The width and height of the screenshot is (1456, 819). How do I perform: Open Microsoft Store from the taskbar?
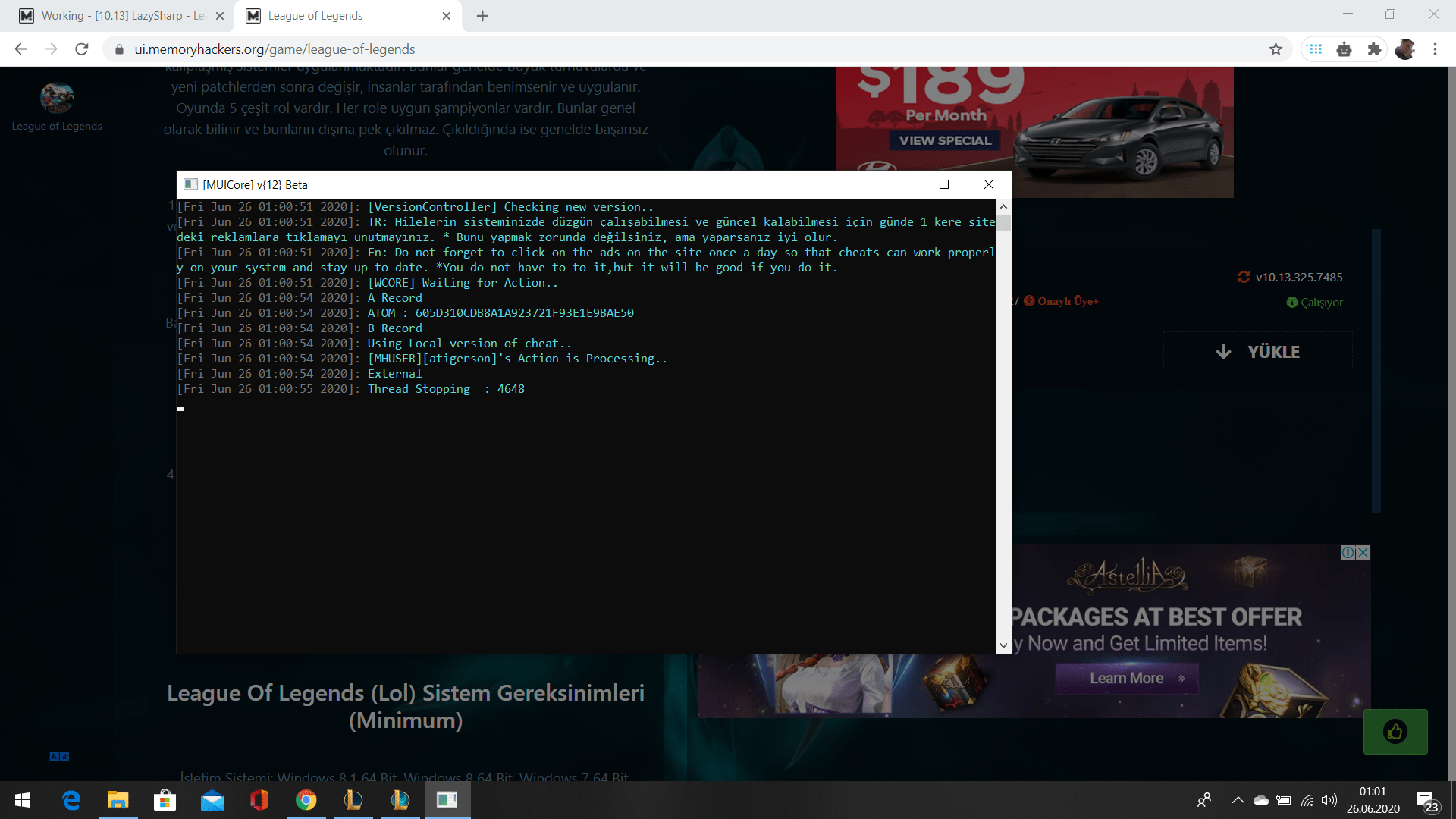pos(165,800)
